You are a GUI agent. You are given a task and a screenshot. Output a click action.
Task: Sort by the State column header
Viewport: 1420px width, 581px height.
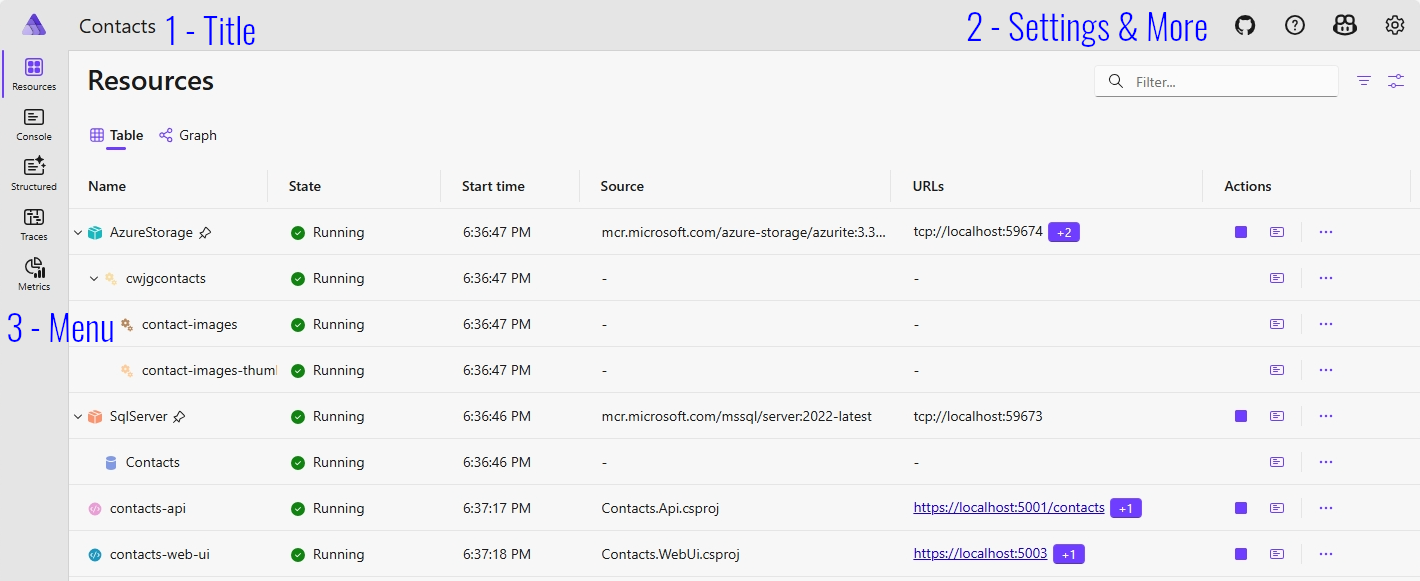pyautogui.click(x=305, y=186)
